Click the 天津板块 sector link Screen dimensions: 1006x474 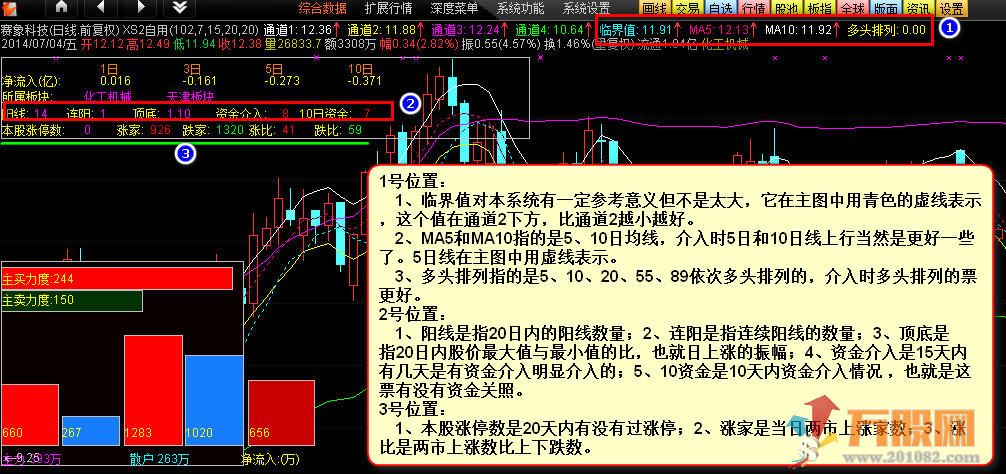pos(190,97)
